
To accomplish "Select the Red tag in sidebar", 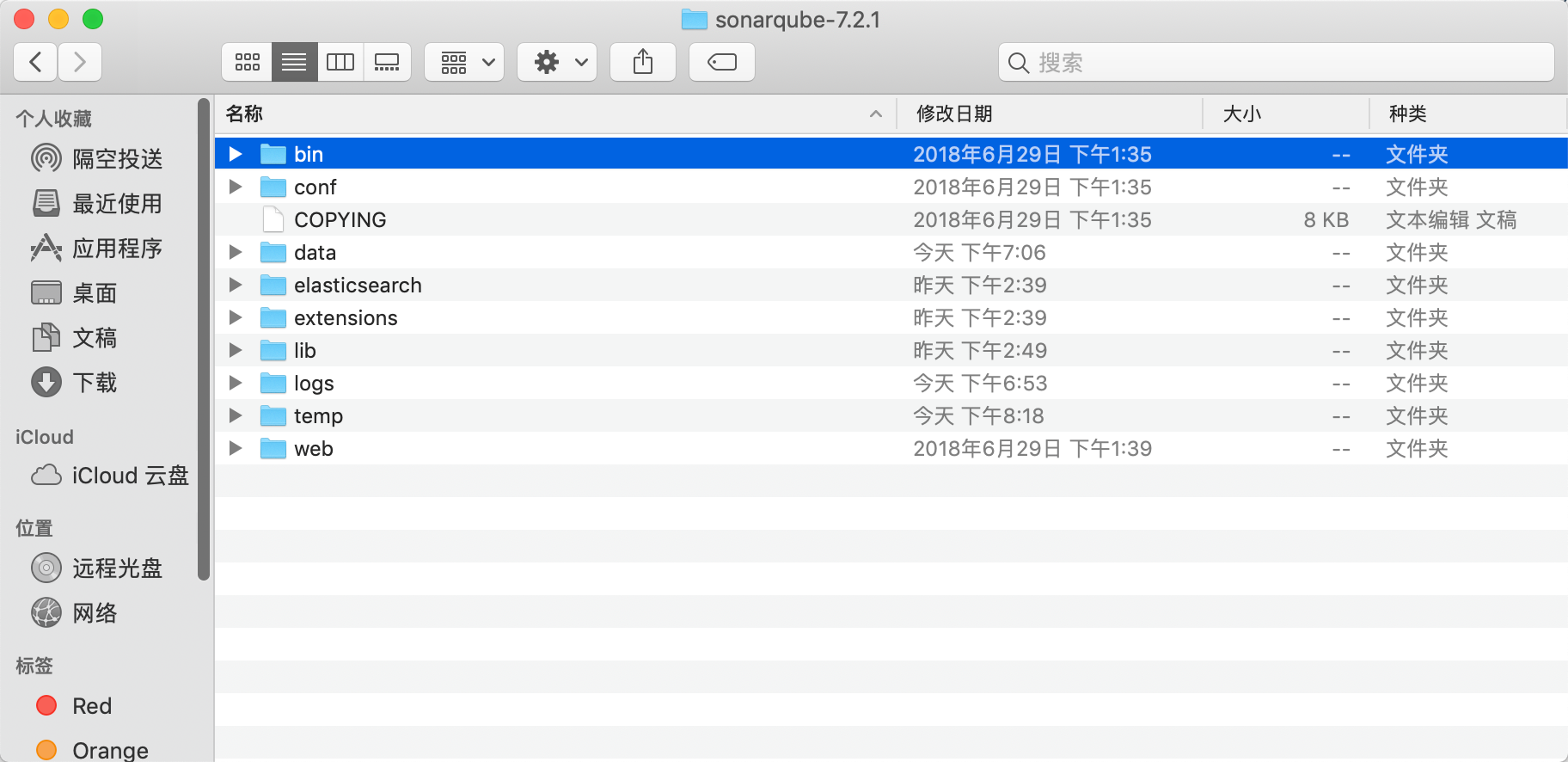I will (x=74, y=706).
